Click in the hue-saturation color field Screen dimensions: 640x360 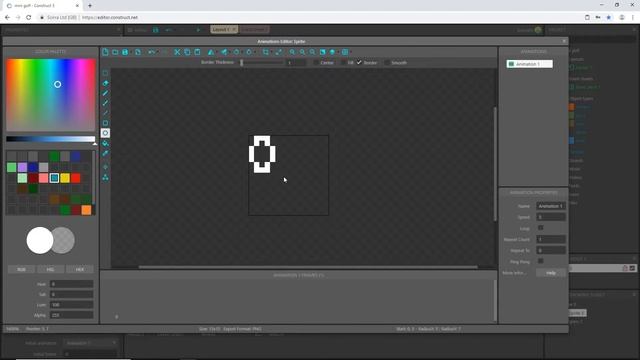click(51, 95)
